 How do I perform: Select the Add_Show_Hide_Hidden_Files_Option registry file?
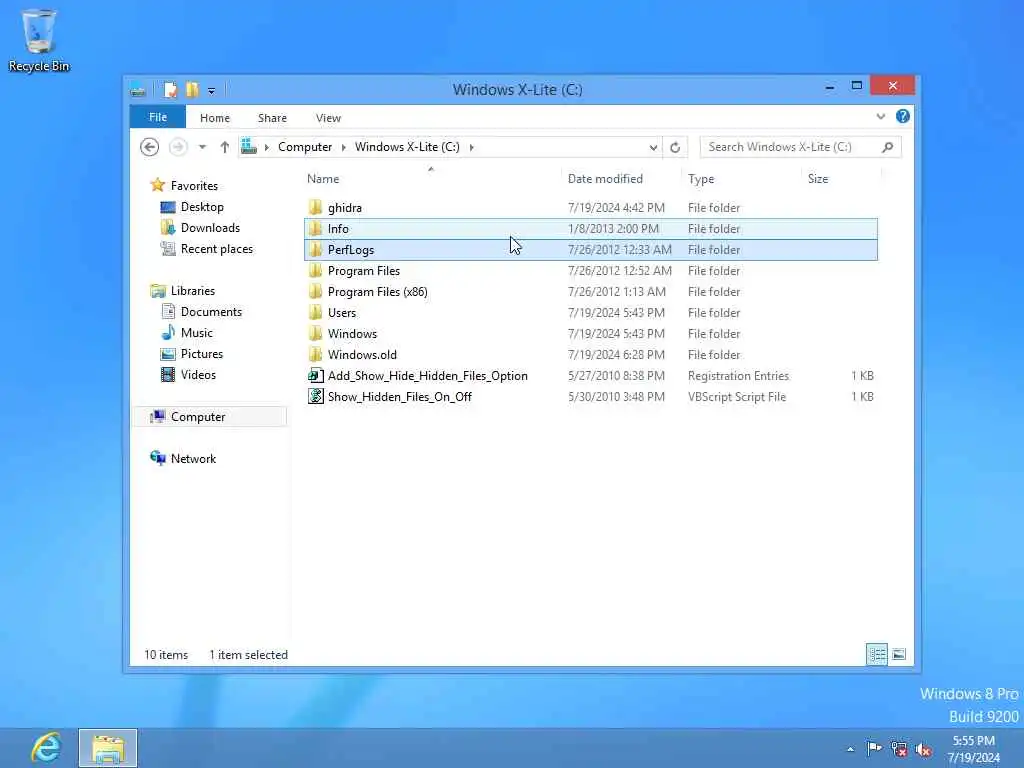[x=591, y=376]
